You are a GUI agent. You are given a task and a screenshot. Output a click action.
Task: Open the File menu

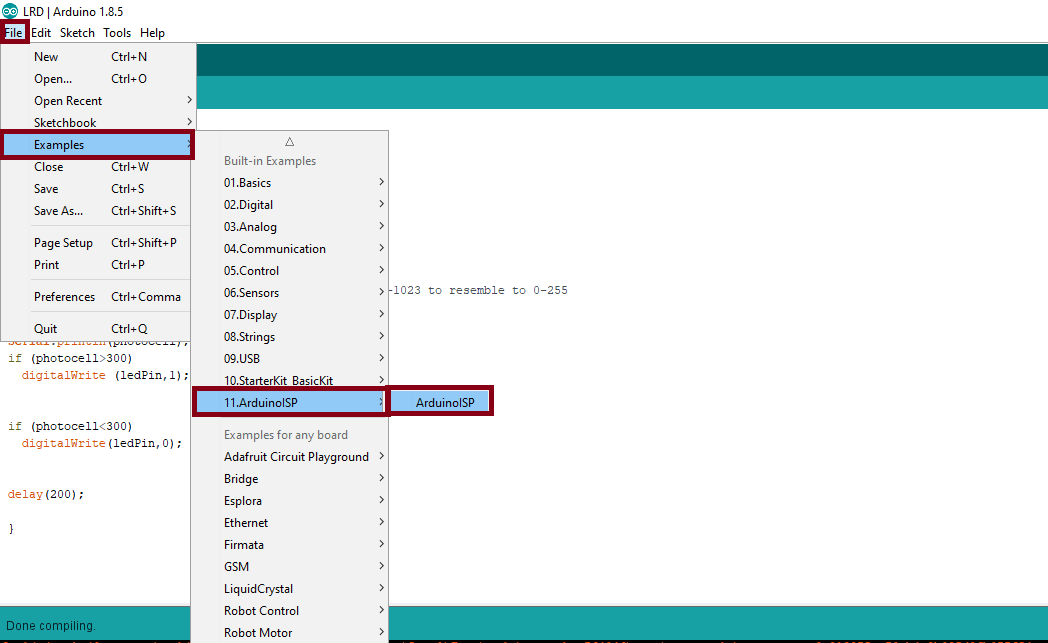(13, 33)
